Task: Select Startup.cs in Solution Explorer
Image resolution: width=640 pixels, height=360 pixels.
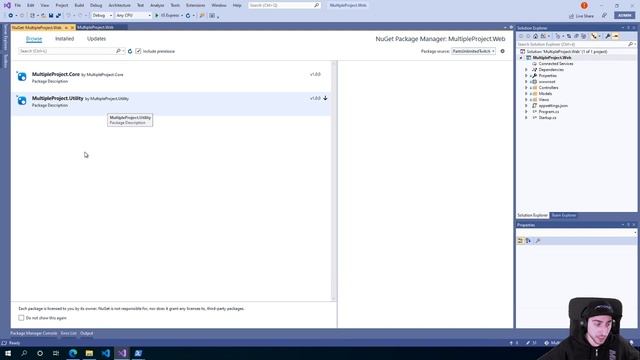Action: (x=547, y=118)
